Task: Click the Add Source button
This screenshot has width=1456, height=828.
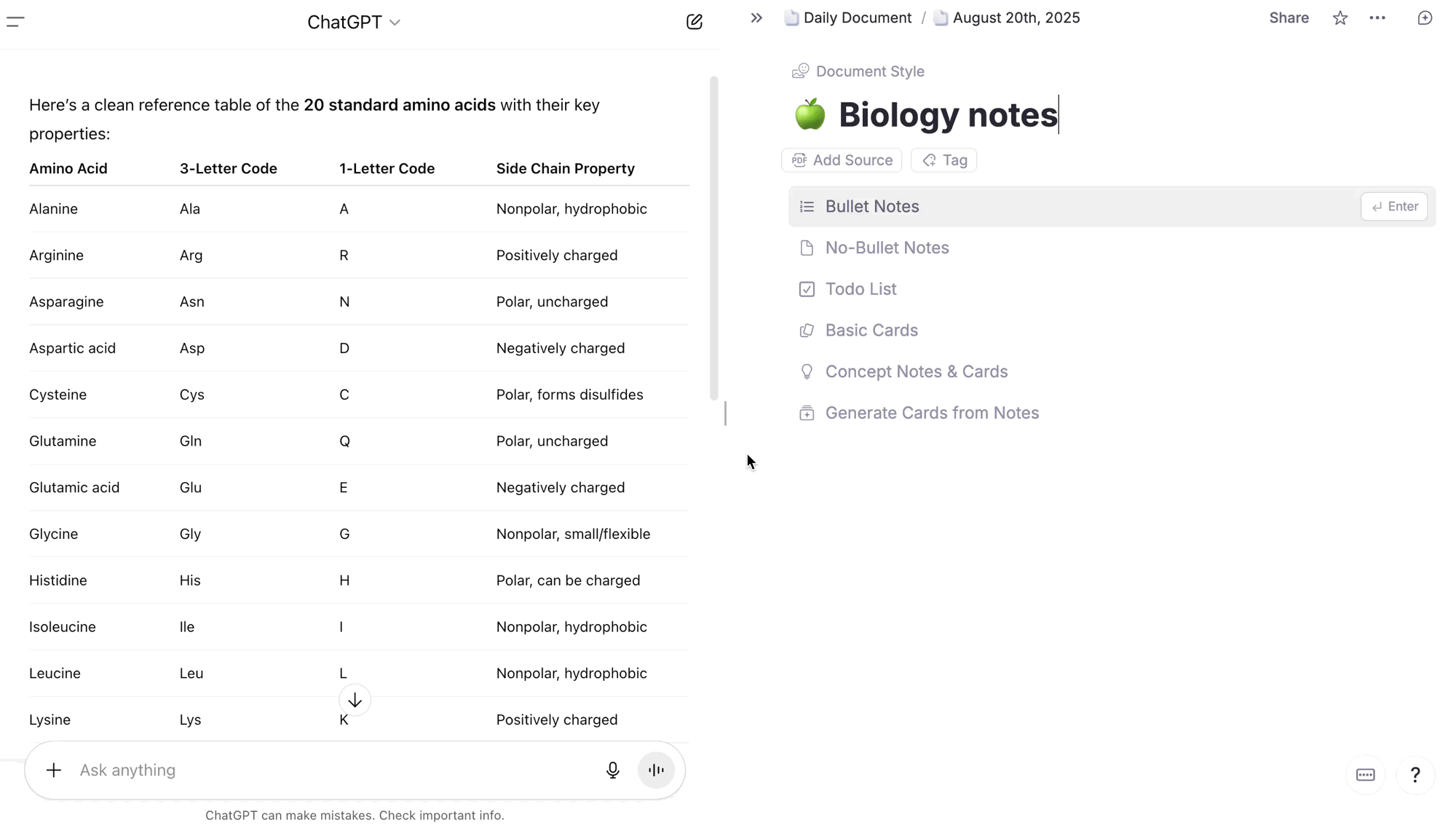Action: click(842, 160)
